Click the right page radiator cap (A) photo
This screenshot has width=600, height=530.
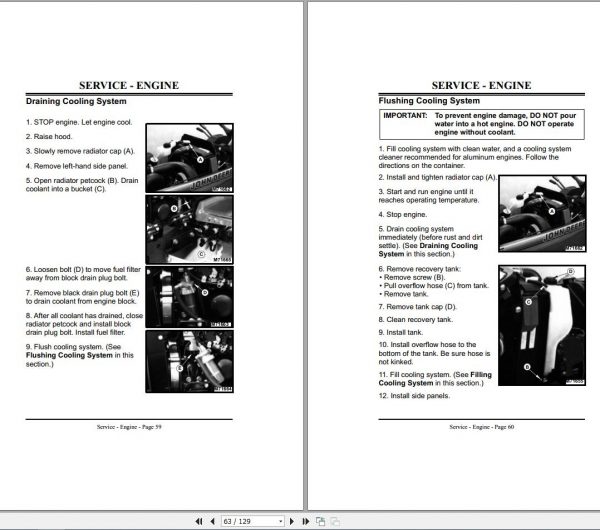click(542, 214)
